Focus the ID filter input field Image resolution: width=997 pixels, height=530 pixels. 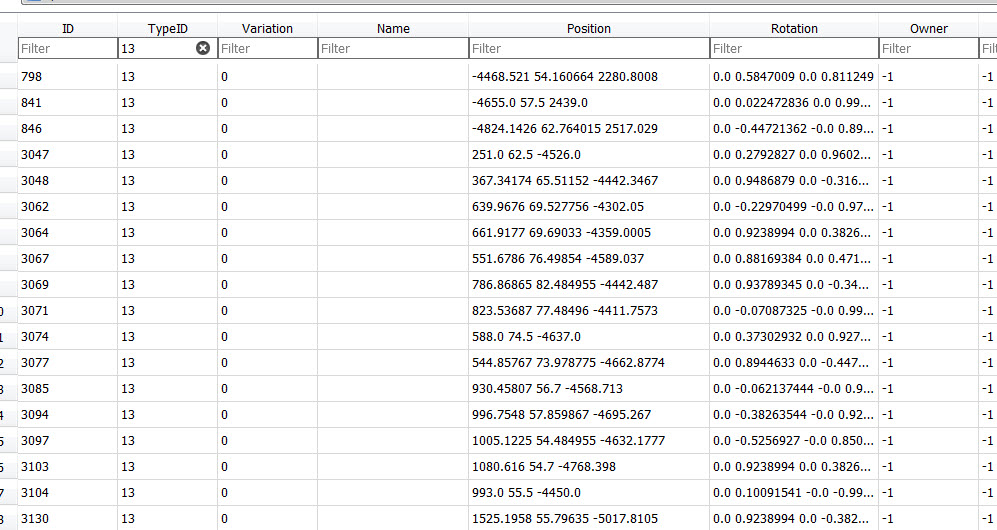pos(67,48)
